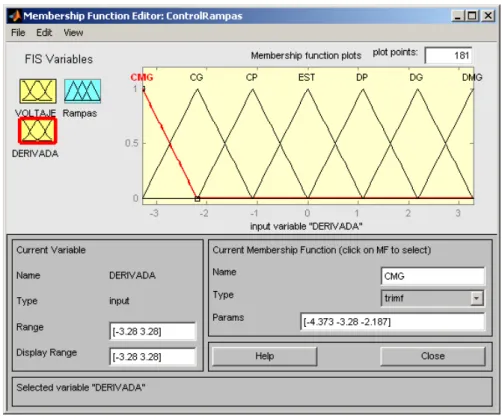
Task: Open the Type dropdown showing trimf
Action: [433, 298]
